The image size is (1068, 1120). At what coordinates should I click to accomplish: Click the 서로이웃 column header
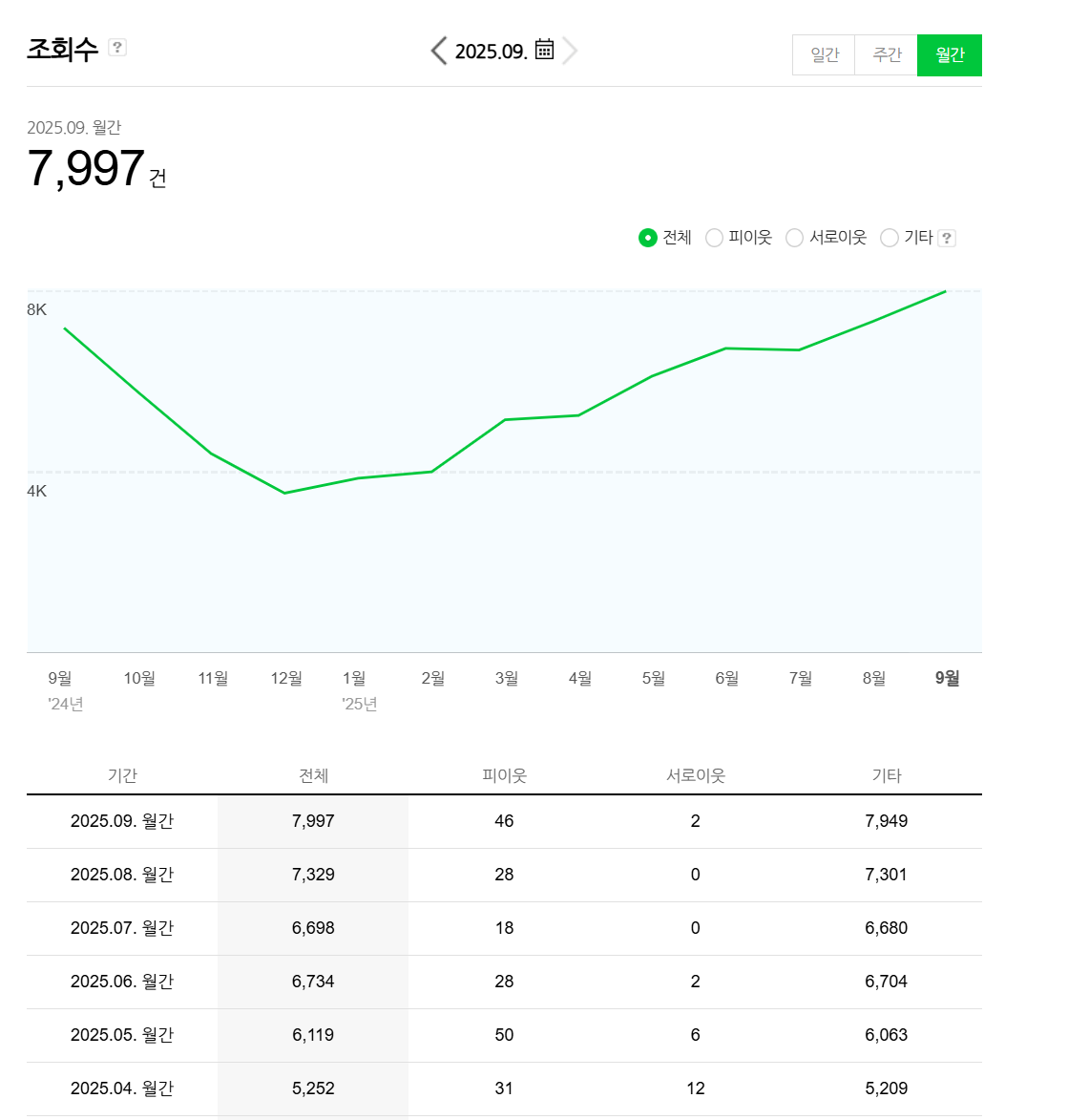695,775
